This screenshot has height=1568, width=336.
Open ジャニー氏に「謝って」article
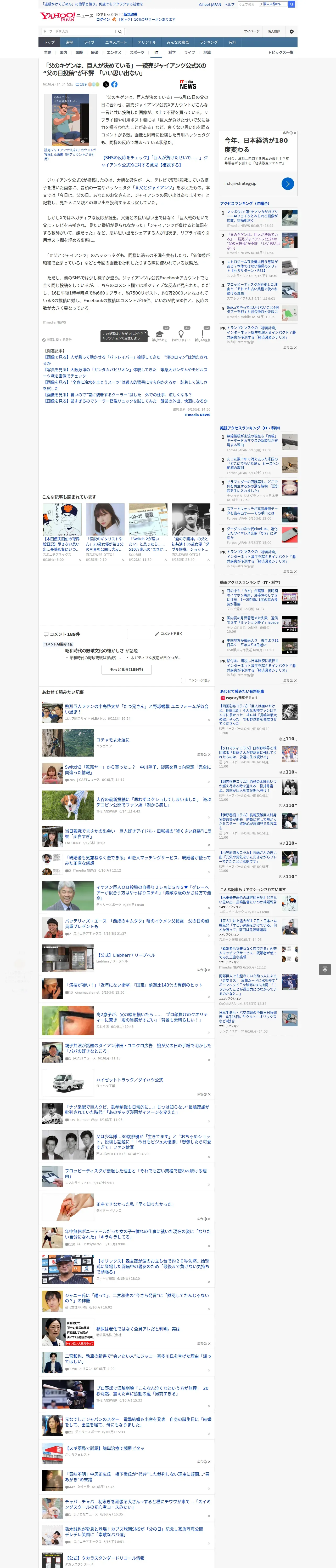(137, 1298)
